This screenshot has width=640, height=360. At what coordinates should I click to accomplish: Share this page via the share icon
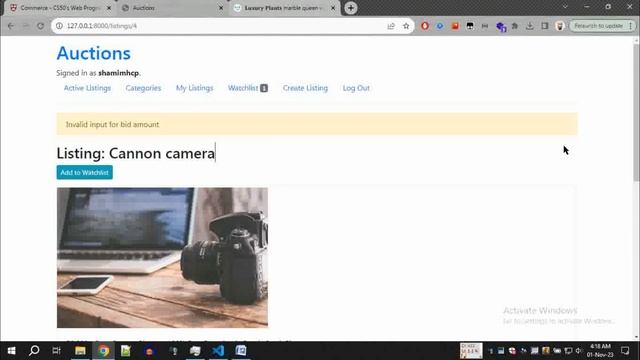(x=391, y=26)
